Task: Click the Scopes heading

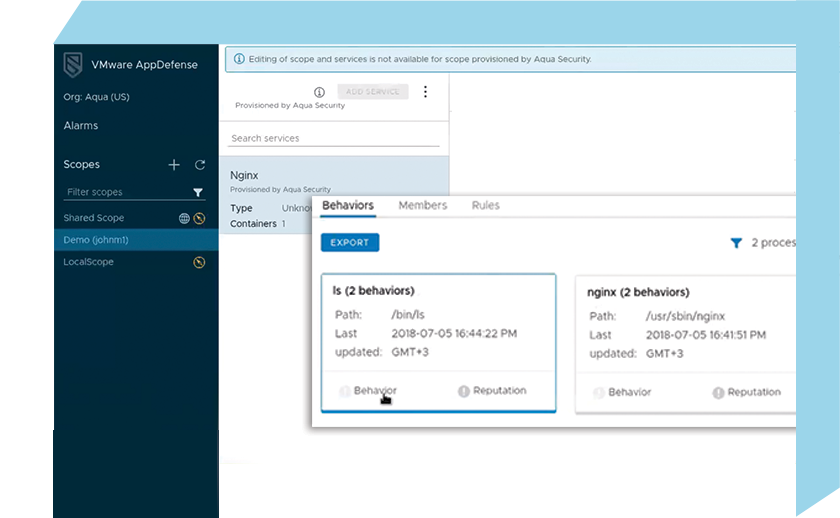Action: click(81, 164)
